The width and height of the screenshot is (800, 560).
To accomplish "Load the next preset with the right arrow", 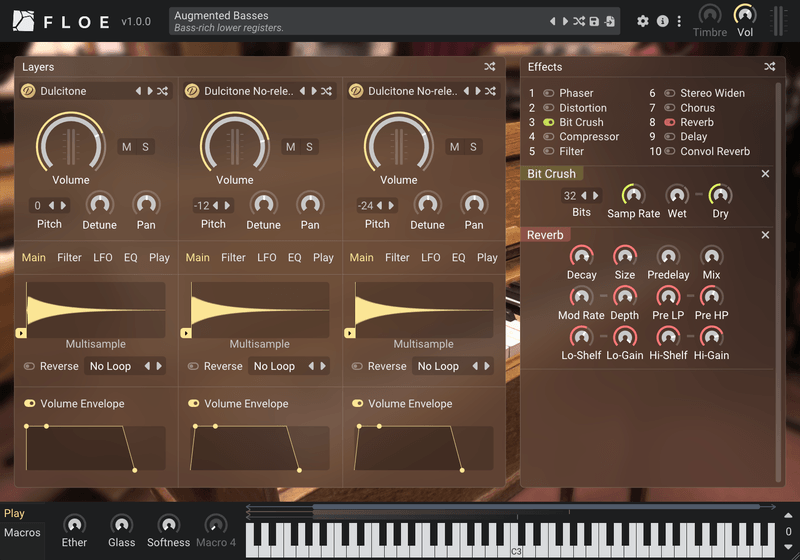I will 565,21.
